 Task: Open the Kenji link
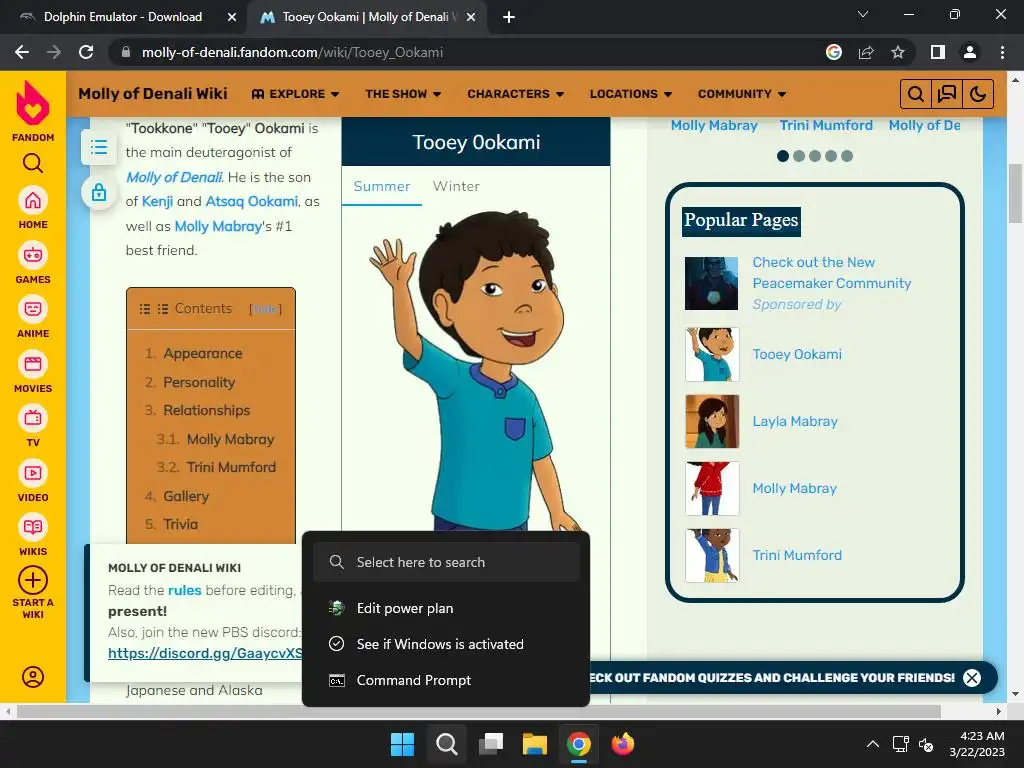157,201
